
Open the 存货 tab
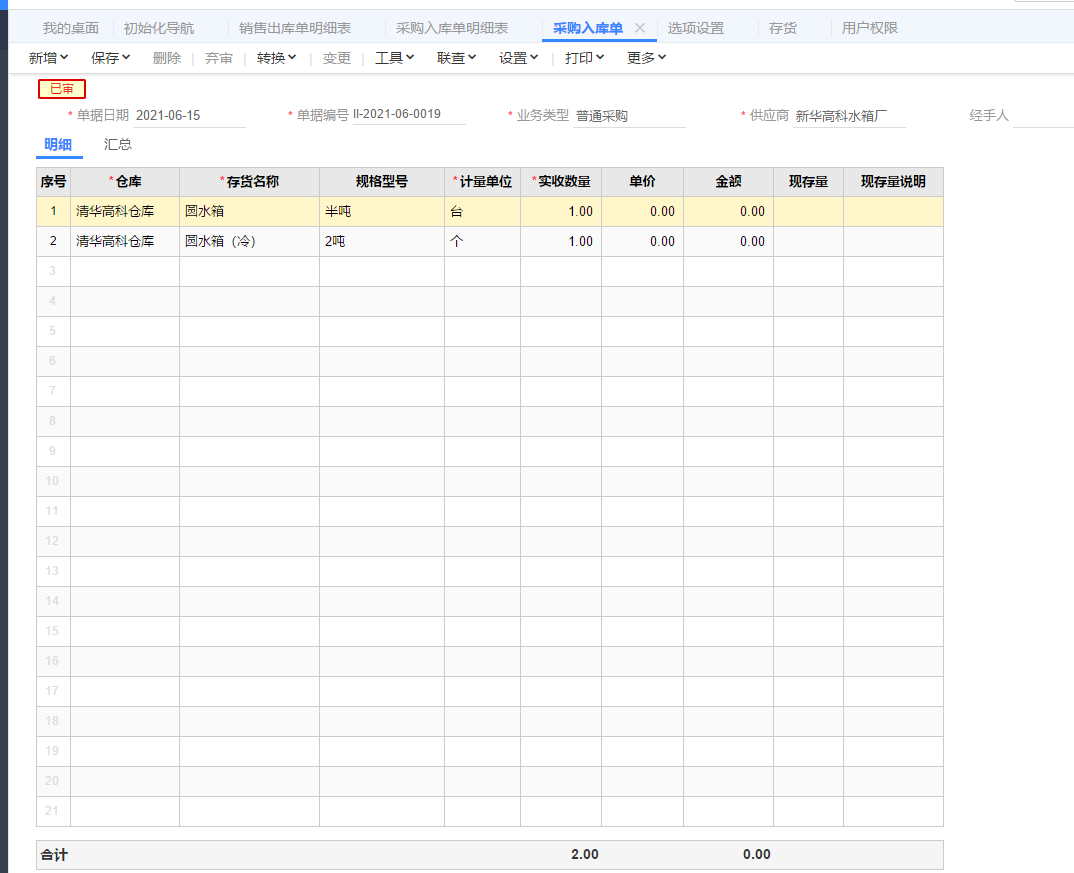[783, 28]
